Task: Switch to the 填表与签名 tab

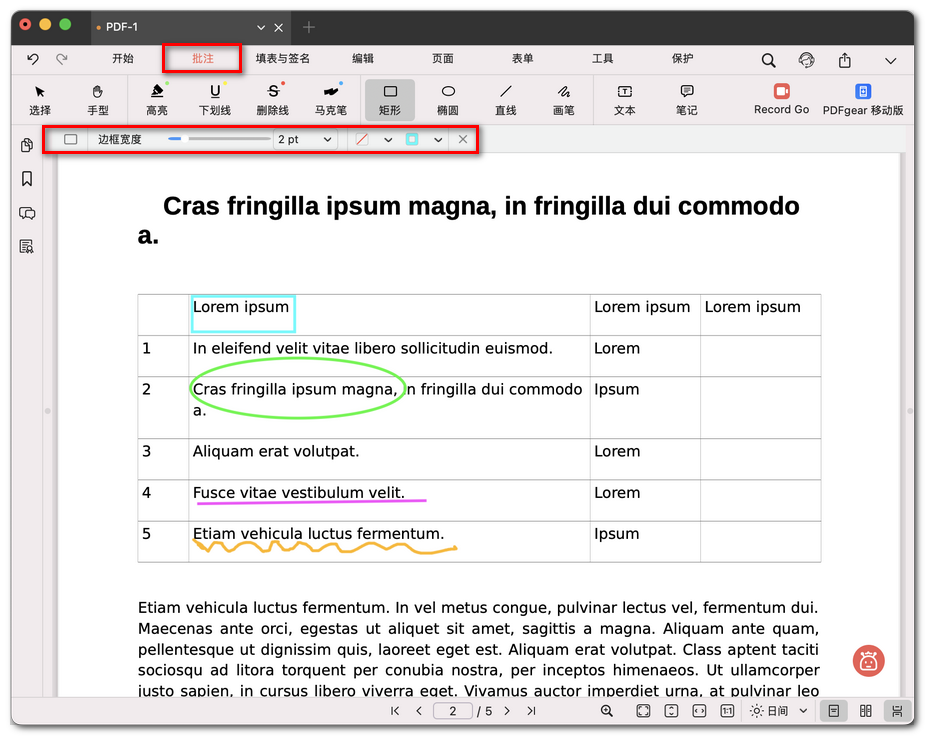Action: click(x=283, y=59)
